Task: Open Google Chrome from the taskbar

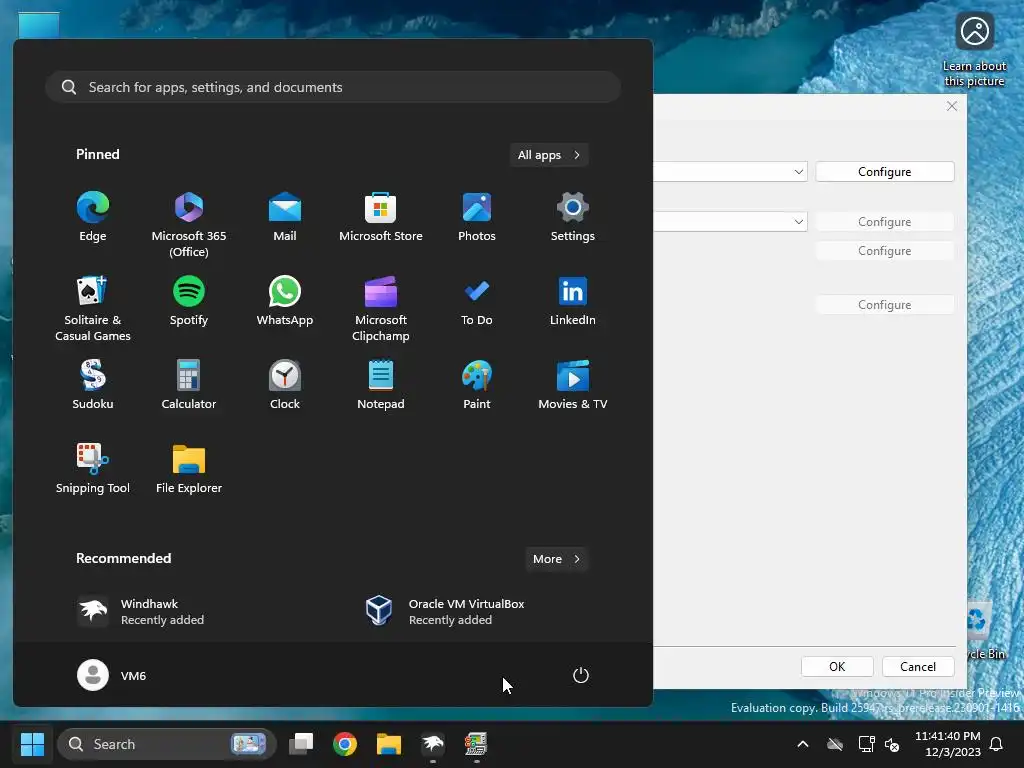Action: click(x=345, y=744)
